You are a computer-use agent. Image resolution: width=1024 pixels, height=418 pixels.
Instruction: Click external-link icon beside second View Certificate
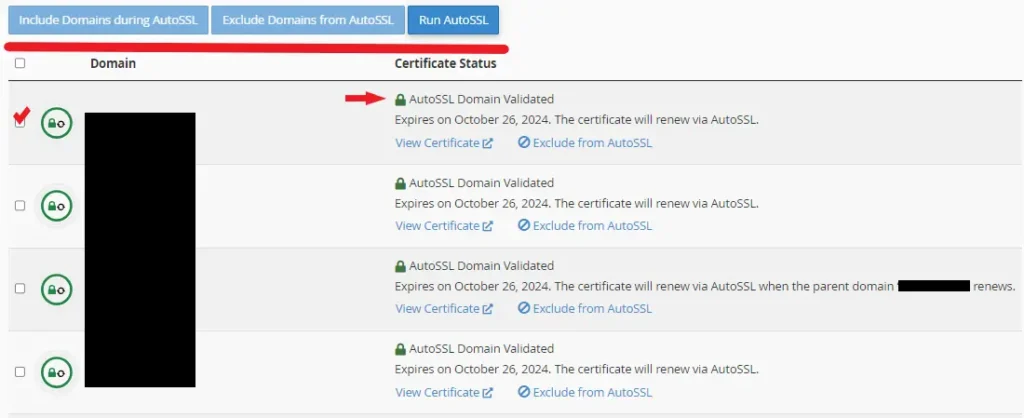[x=488, y=226]
